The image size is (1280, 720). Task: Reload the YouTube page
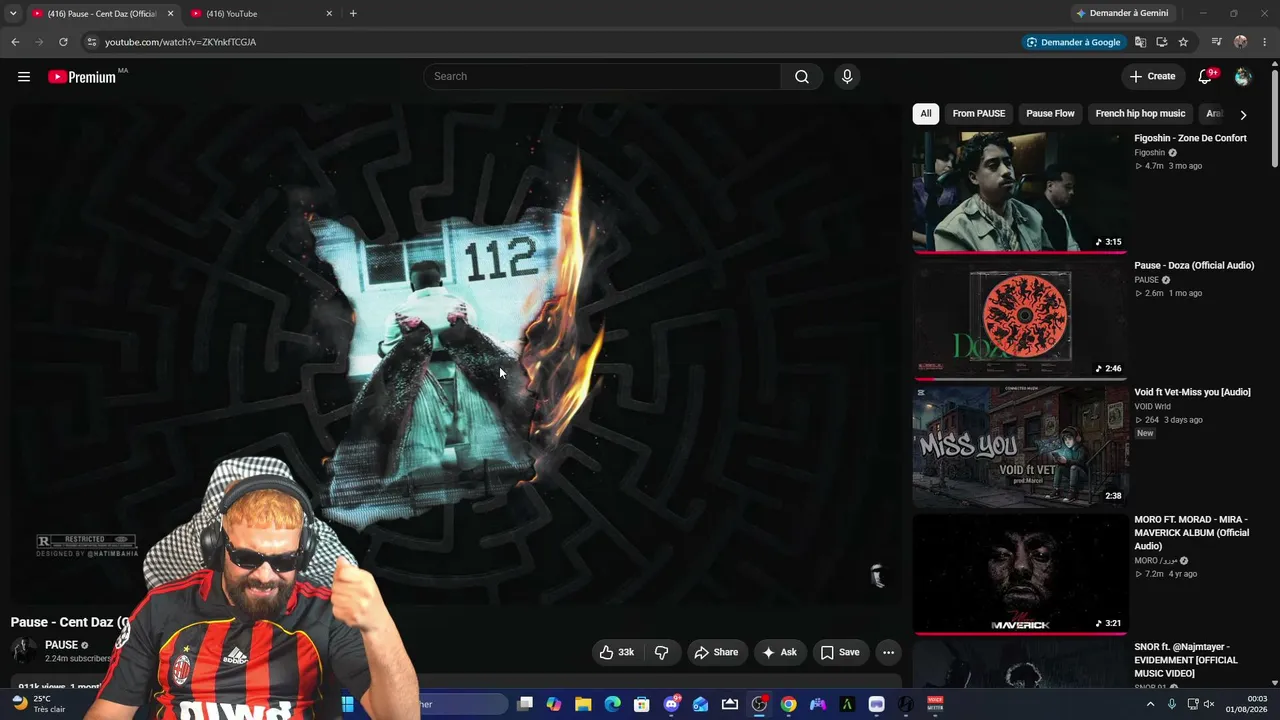(63, 42)
